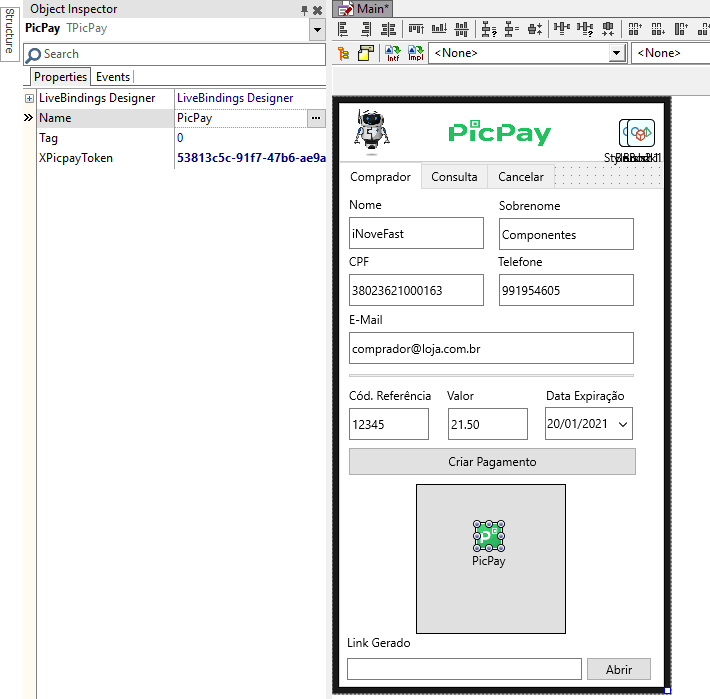The height and width of the screenshot is (699, 710).
Task: Click the PicPay green logo image
Action: tap(499, 133)
